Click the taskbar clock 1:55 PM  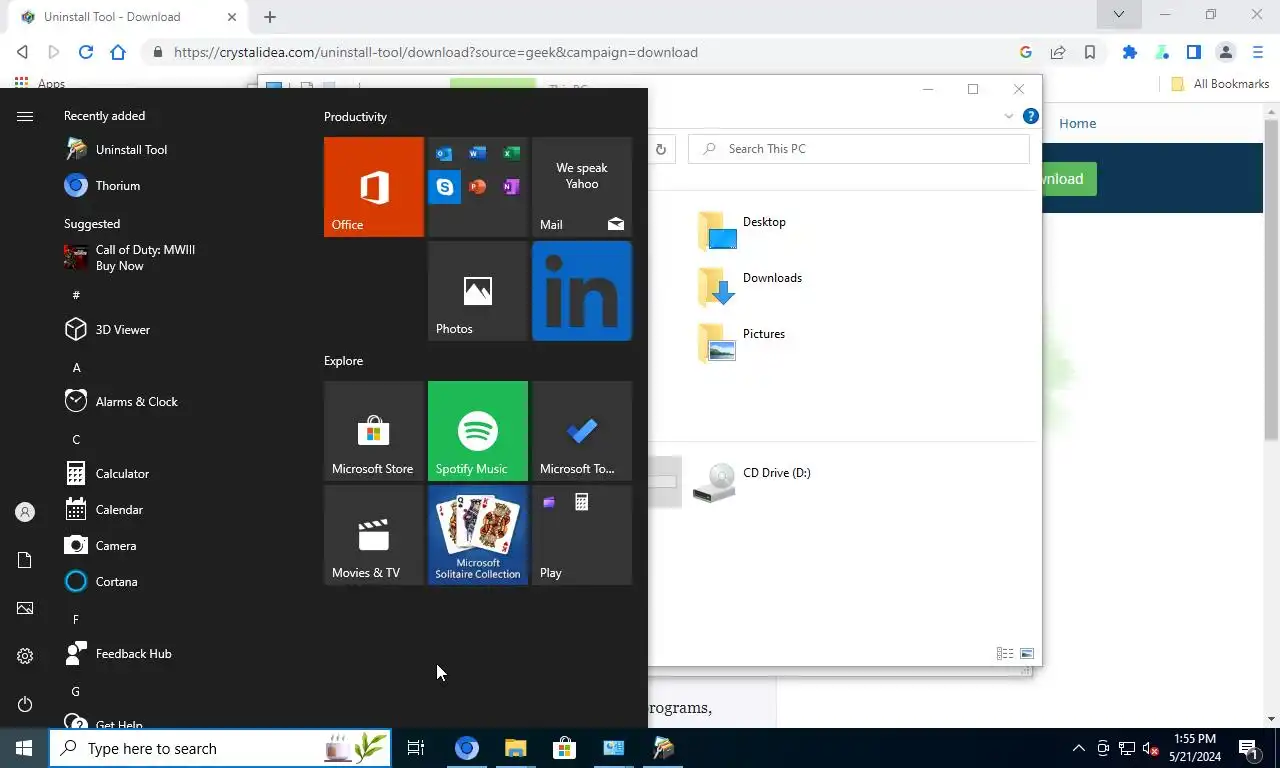pos(1195,748)
